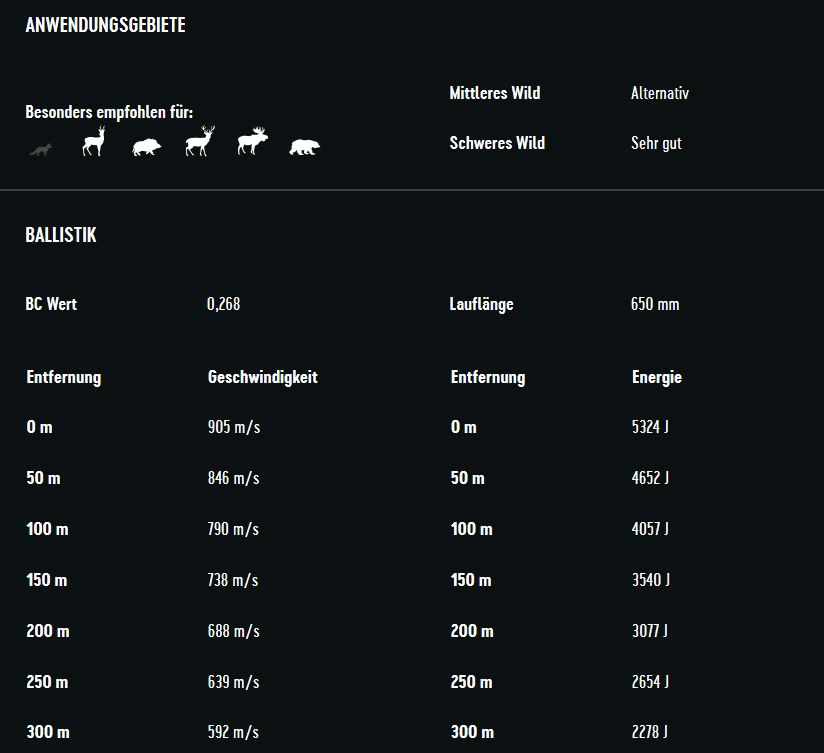The width and height of the screenshot is (824, 753).
Task: Click the red stag icon
Action: (200, 142)
